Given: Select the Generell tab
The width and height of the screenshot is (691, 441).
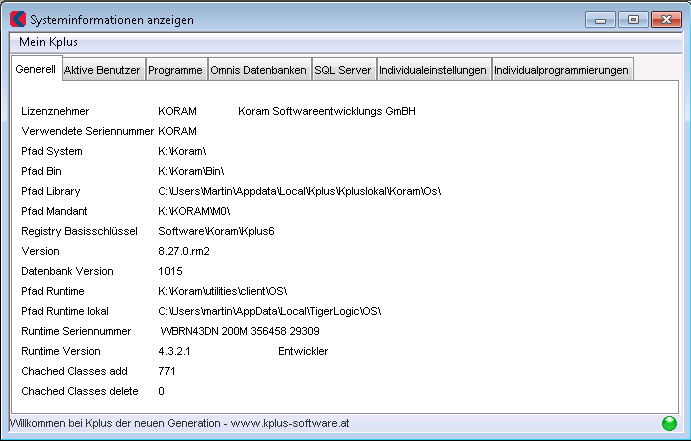Looking at the screenshot, I should point(35,70).
